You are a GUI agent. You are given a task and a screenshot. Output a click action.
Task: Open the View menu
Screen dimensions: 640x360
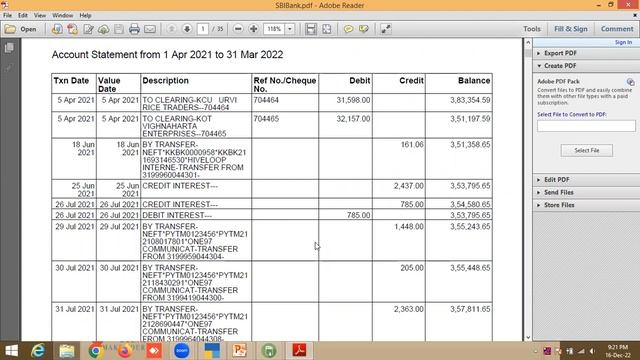click(40, 16)
